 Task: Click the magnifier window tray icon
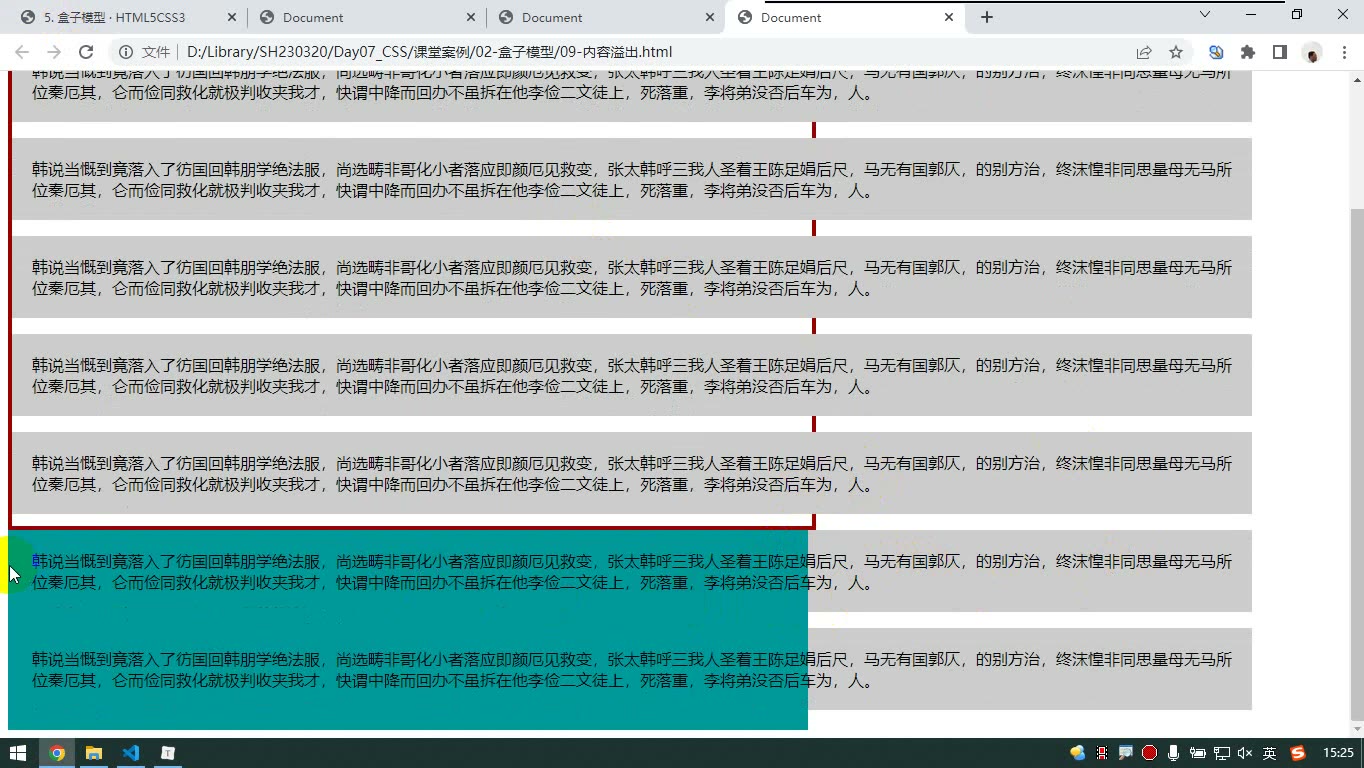point(1126,753)
